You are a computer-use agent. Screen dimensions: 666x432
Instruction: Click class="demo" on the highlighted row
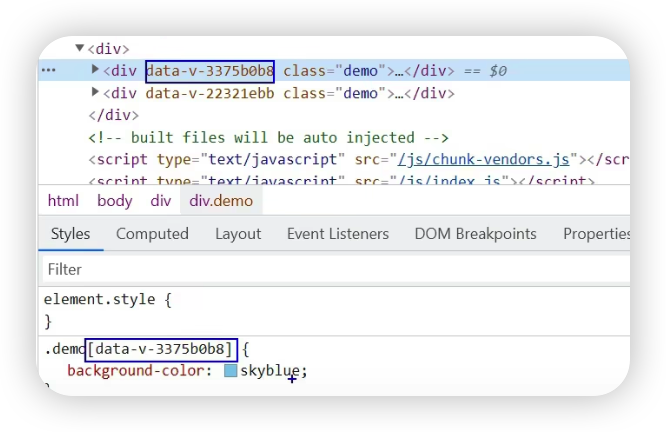[x=334, y=71]
